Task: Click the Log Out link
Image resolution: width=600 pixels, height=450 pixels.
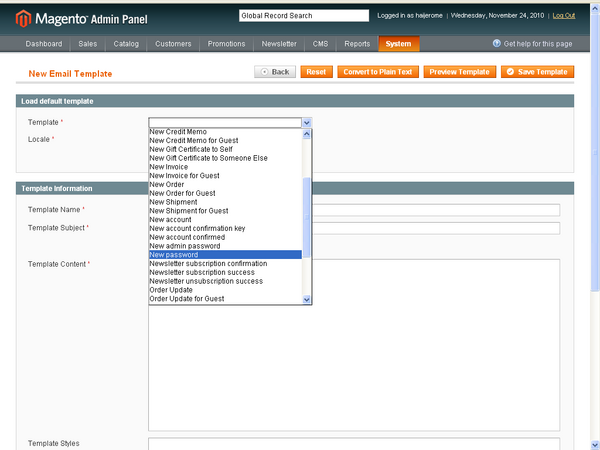Action: click(563, 16)
